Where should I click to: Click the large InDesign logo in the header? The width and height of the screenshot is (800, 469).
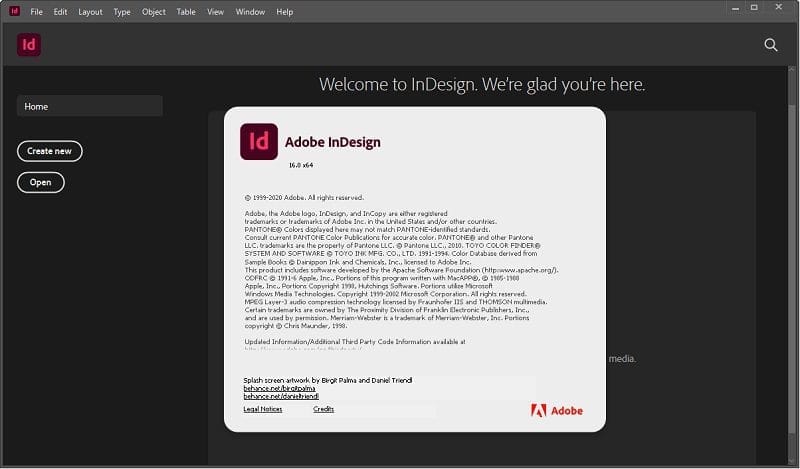pyautogui.click(x=29, y=45)
